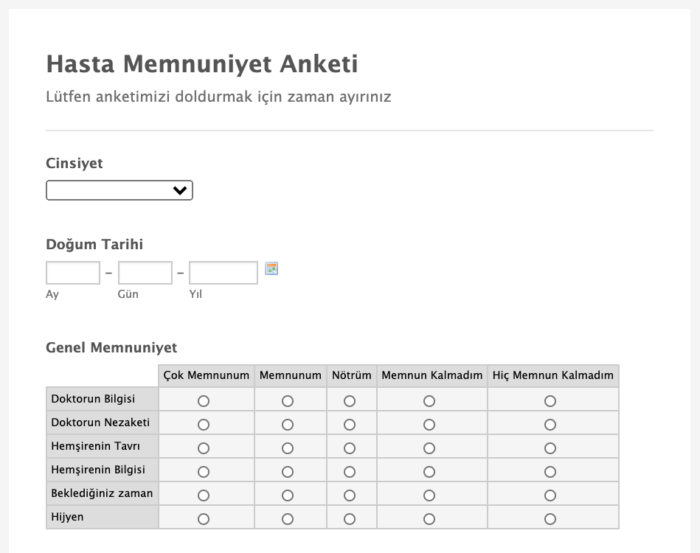This screenshot has width=700, height=553.
Task: Select Çok Memnunum for Doktorun Bilgisi
Action: click(x=204, y=400)
